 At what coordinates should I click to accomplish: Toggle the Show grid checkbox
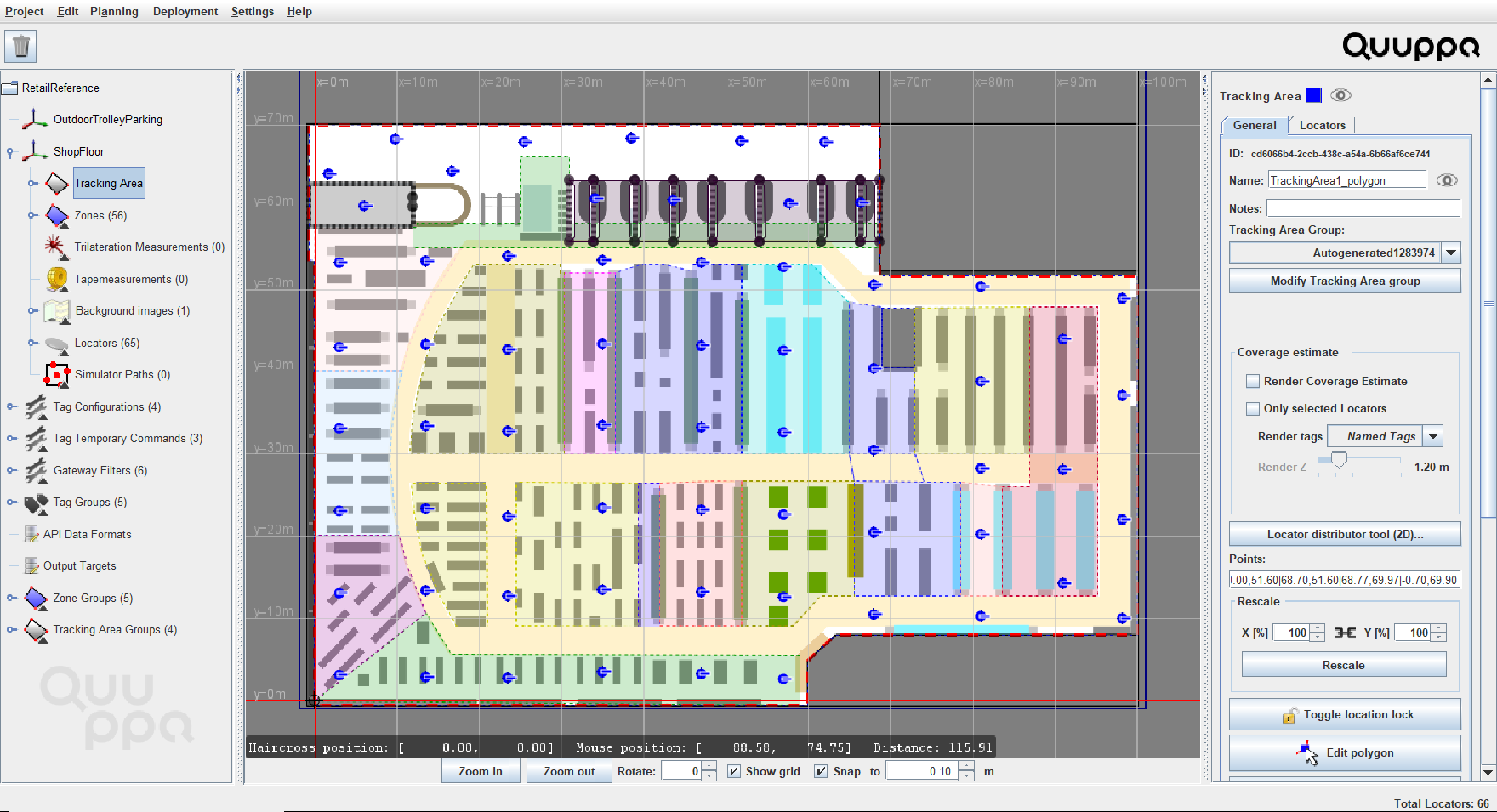pyautogui.click(x=734, y=771)
